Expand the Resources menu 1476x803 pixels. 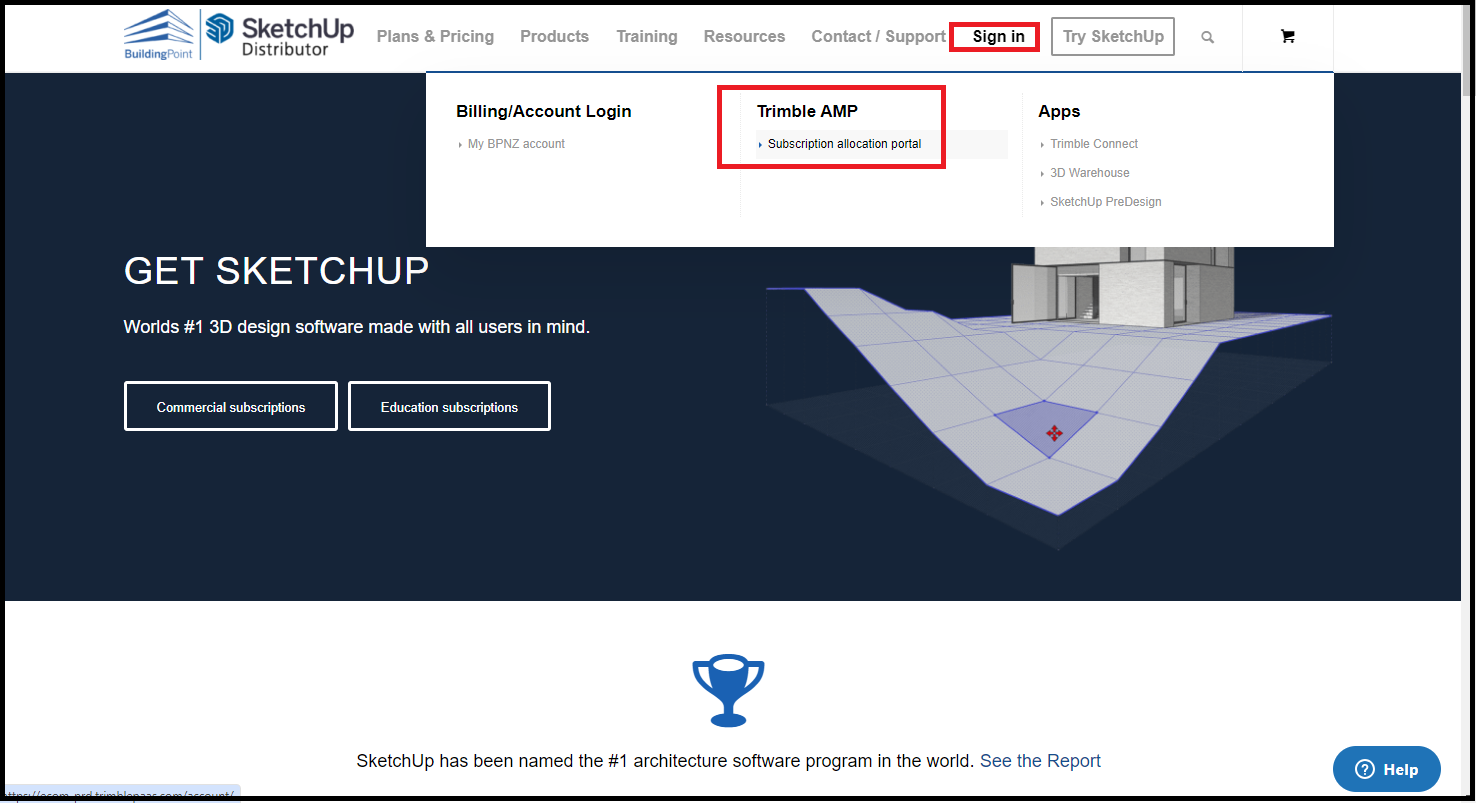pos(744,37)
